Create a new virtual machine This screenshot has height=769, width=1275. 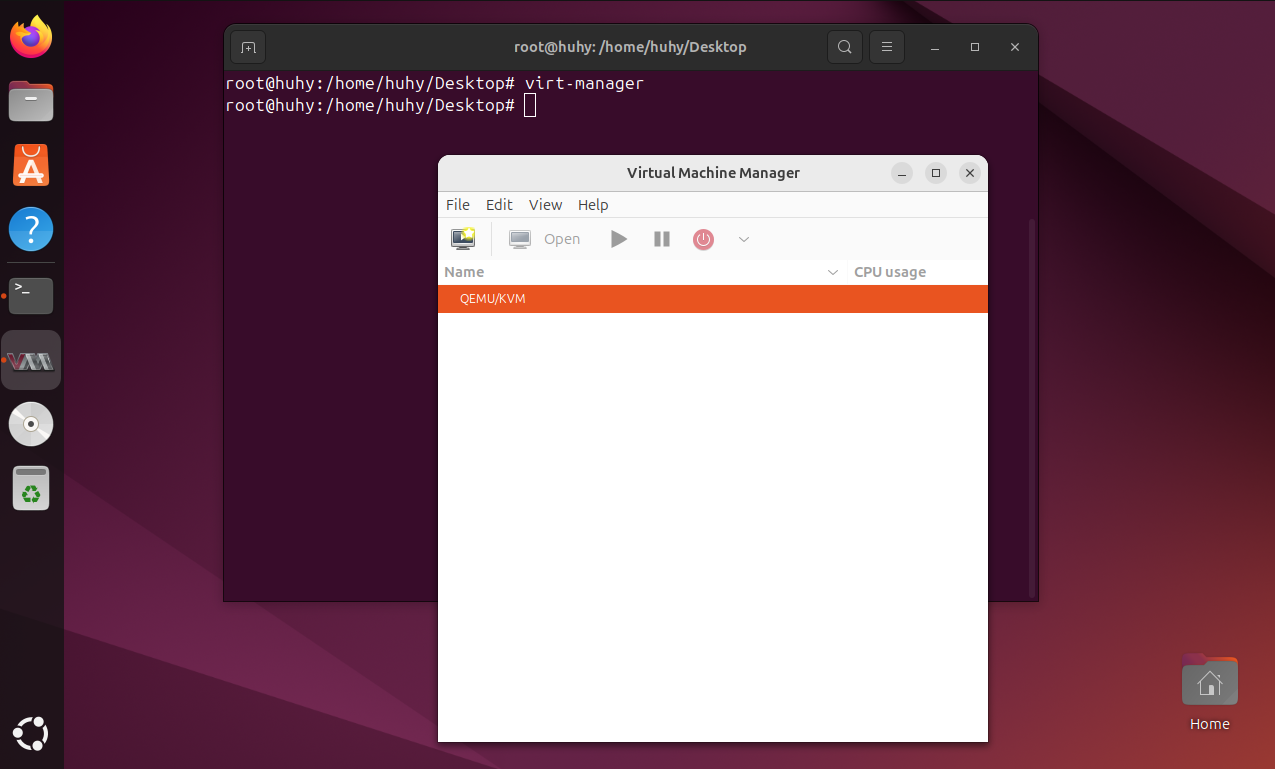[463, 239]
